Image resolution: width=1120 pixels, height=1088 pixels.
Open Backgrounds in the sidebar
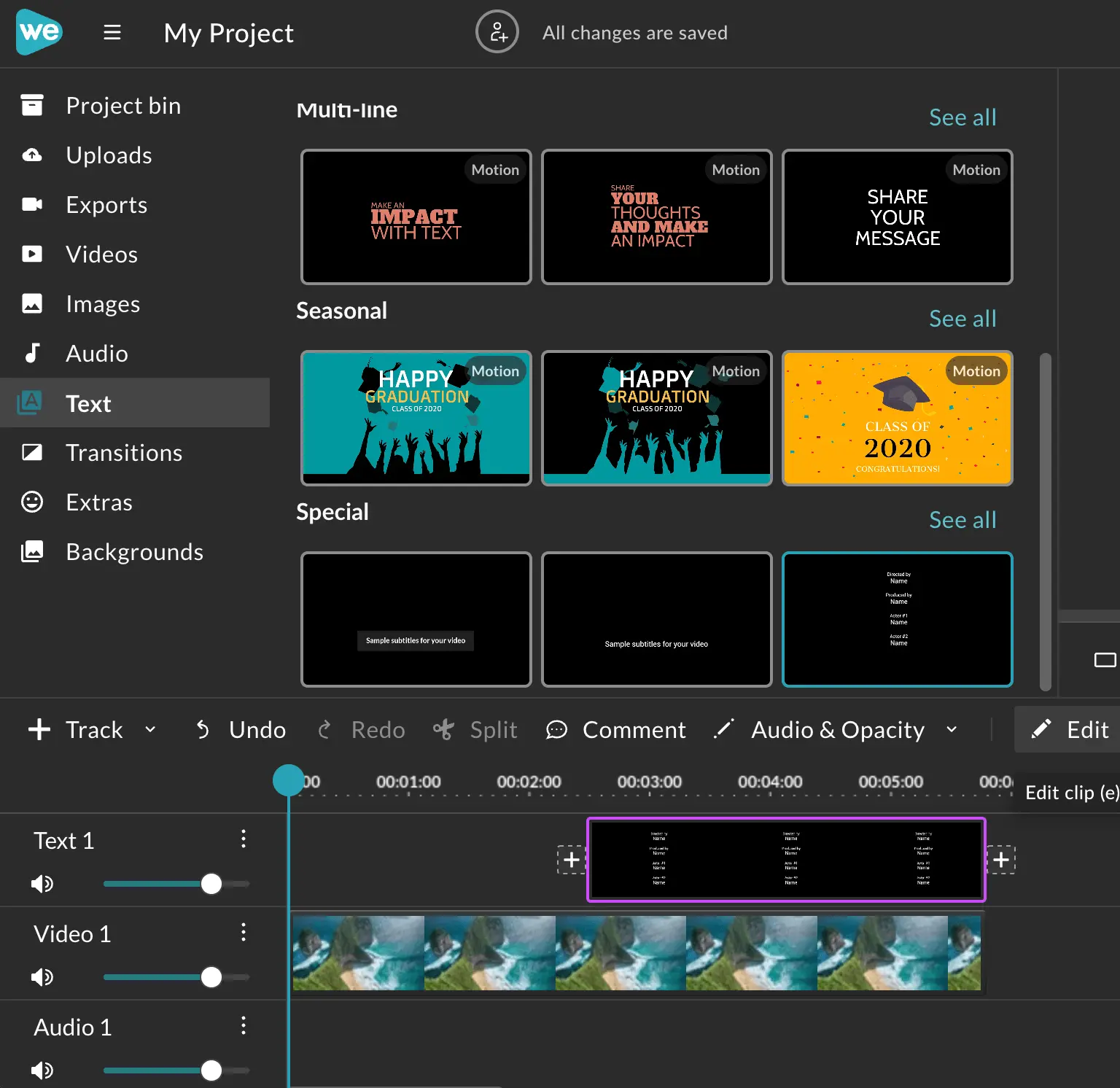pos(135,552)
